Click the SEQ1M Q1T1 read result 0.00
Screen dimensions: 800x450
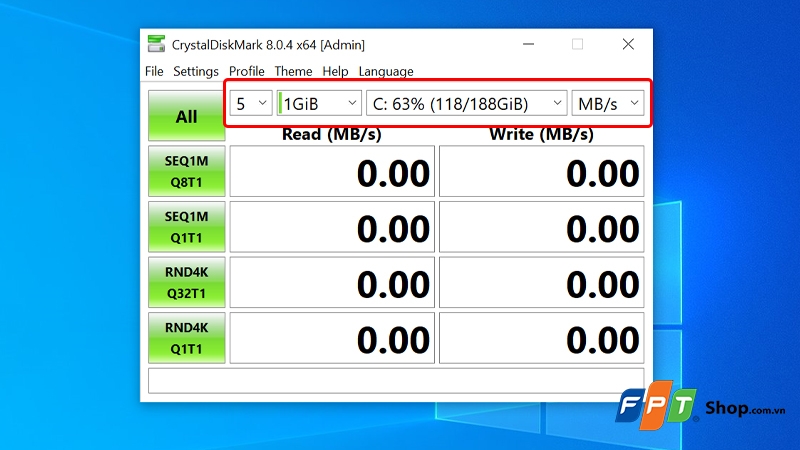[332, 227]
